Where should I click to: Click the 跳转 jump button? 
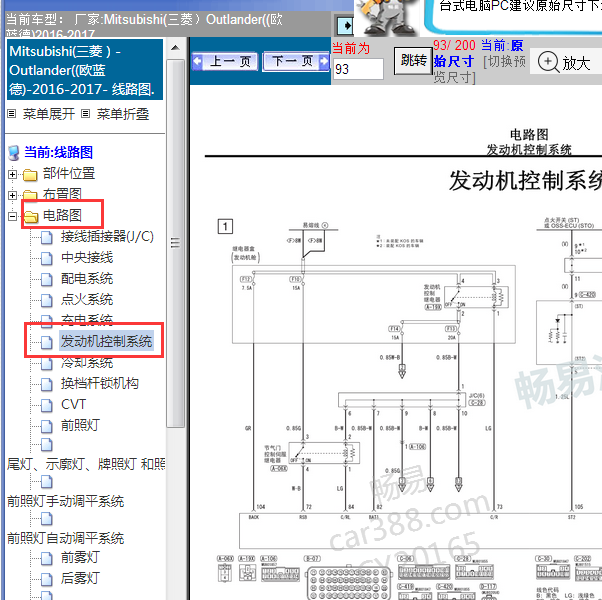coord(413,61)
